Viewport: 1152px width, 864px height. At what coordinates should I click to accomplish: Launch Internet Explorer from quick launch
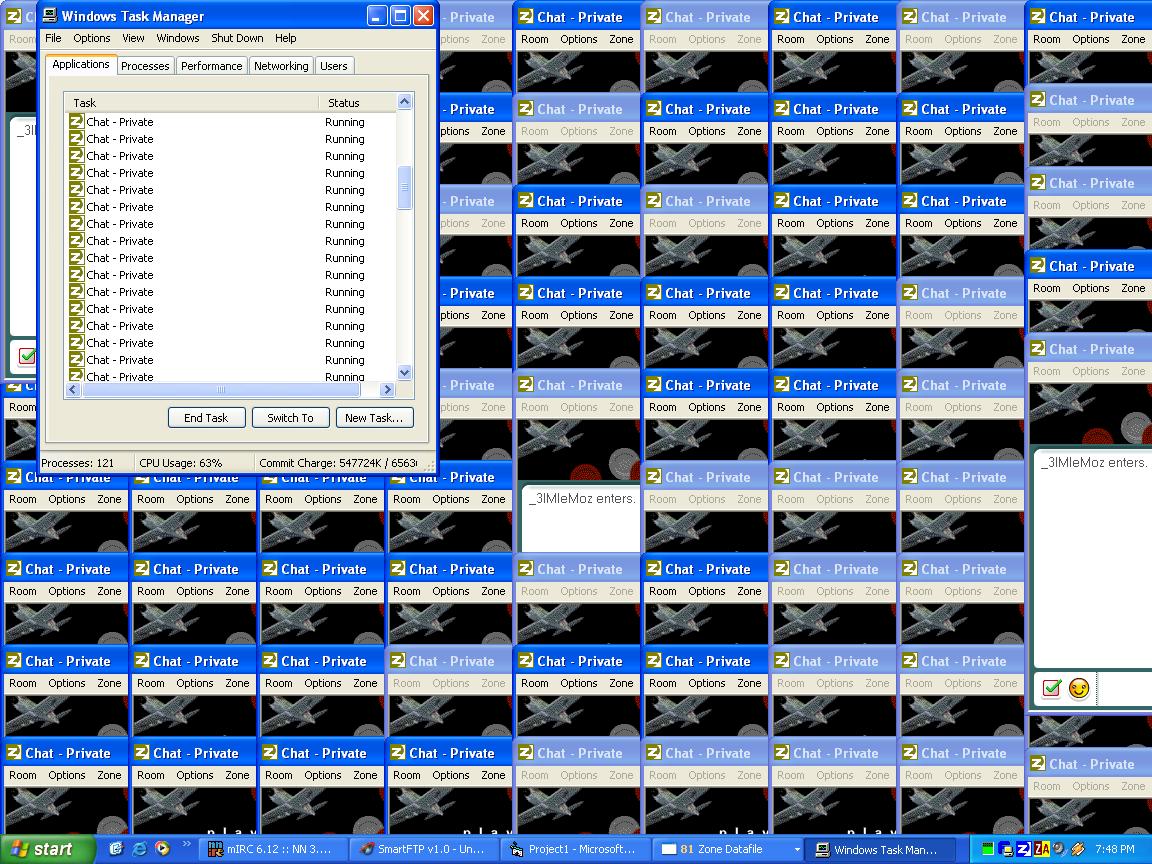tap(139, 849)
